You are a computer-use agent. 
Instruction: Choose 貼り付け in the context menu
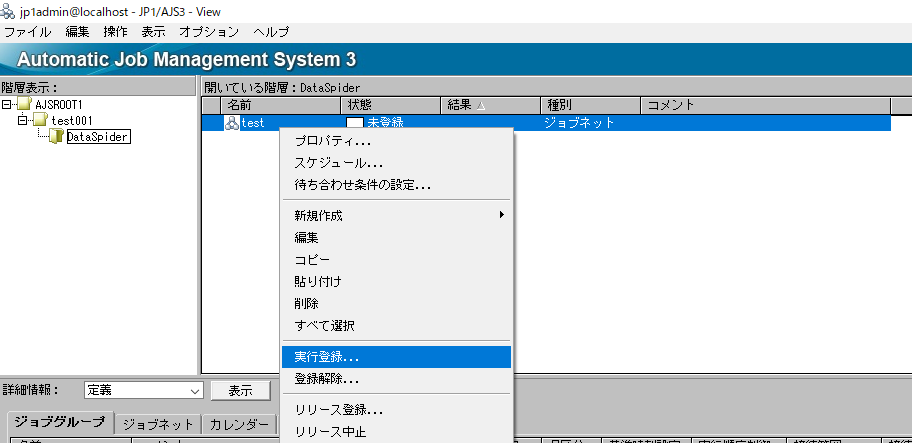(x=397, y=282)
